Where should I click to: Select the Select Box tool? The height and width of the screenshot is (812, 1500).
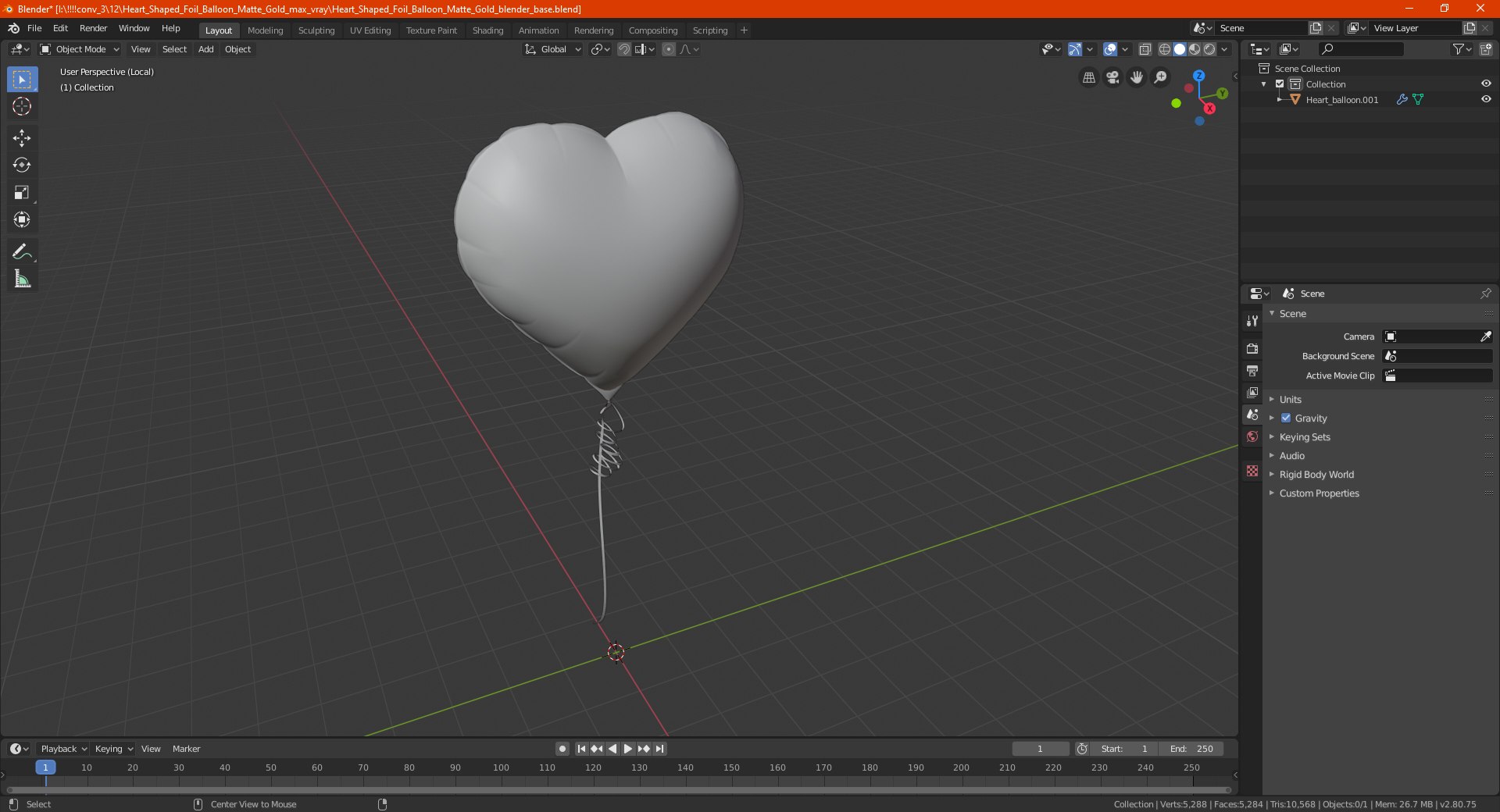click(x=22, y=80)
